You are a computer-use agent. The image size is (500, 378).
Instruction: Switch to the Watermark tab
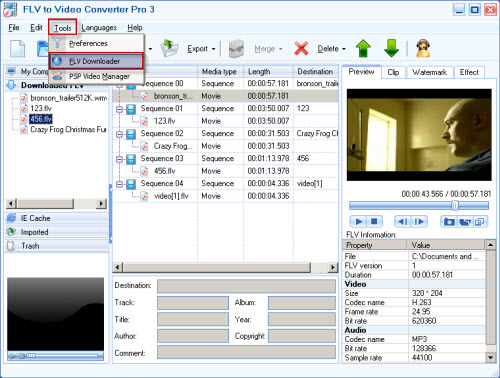pyautogui.click(x=429, y=72)
